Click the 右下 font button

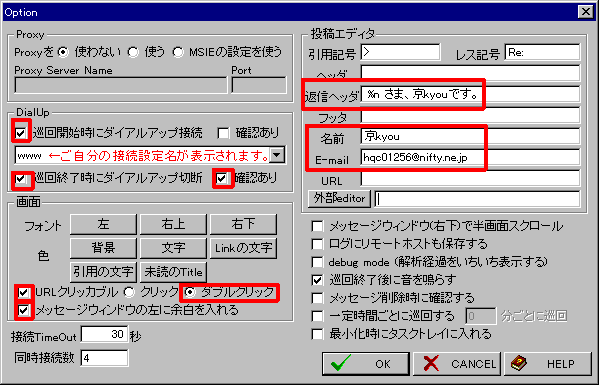(x=243, y=224)
